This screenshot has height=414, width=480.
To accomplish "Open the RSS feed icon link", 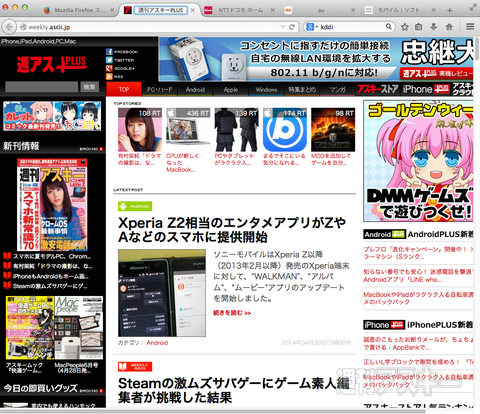I will point(115,77).
